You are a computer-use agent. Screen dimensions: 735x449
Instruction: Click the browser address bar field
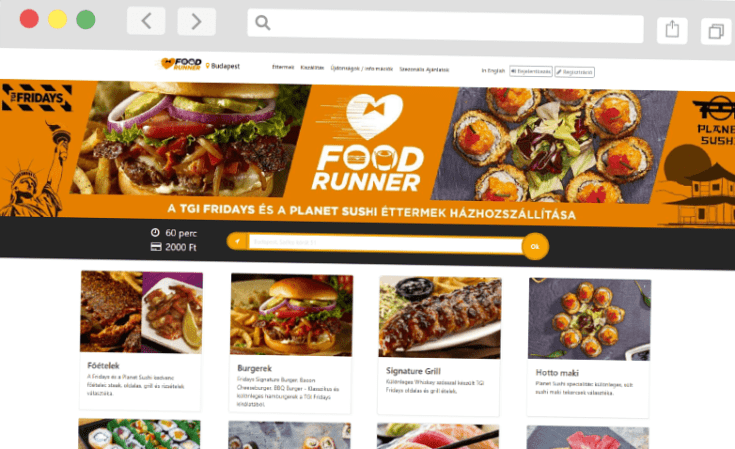click(445, 25)
